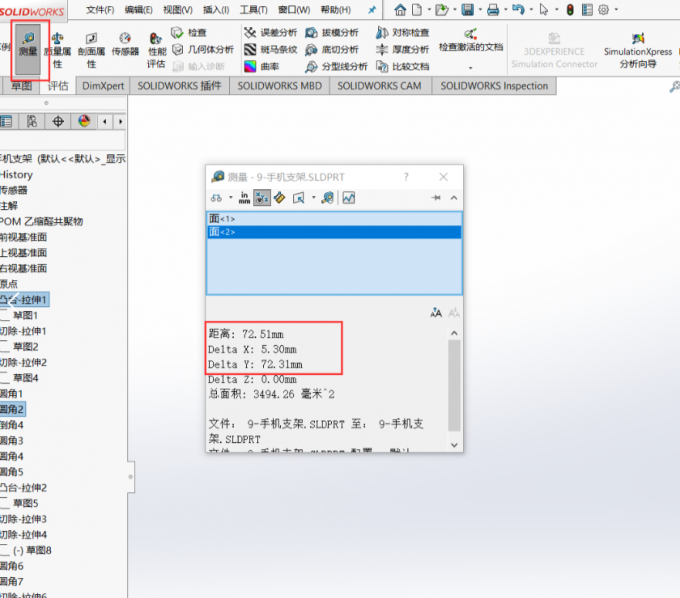The width and height of the screenshot is (680, 598).
Task: Start 误差分析 deviation analysis
Action: tap(271, 33)
